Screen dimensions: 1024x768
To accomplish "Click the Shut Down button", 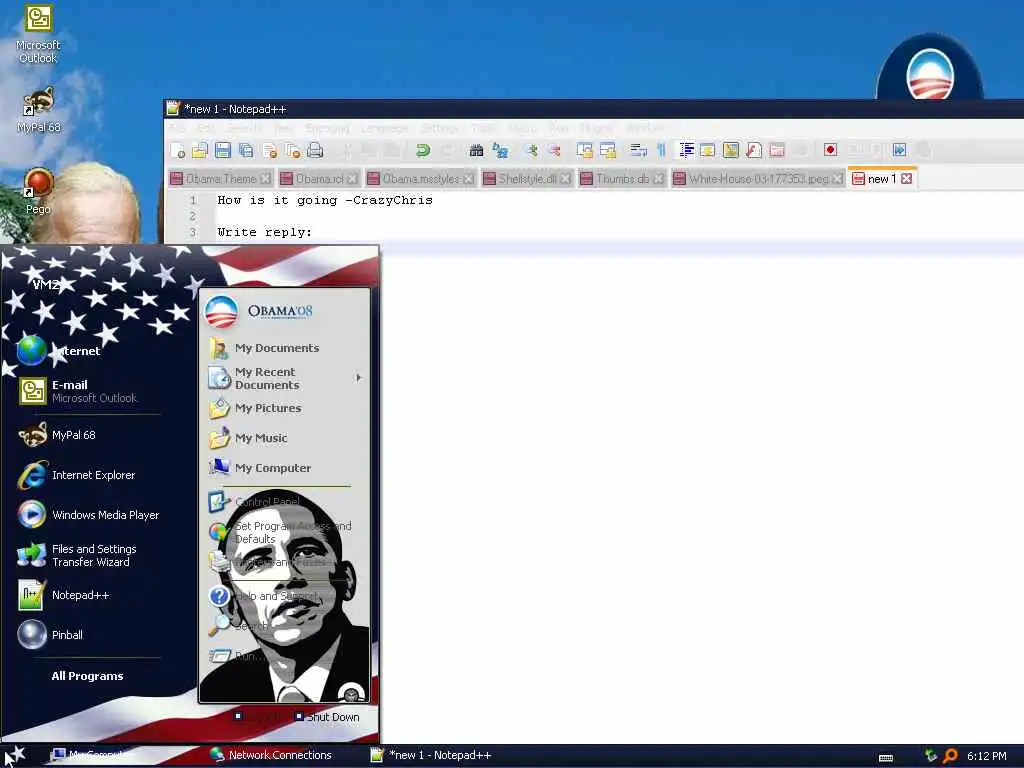I will point(327,717).
